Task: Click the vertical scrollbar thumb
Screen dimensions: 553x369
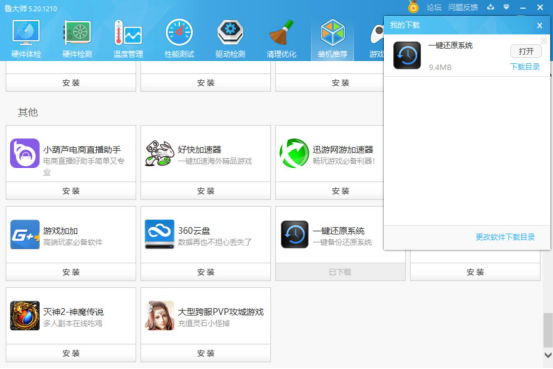Action: [x=548, y=330]
